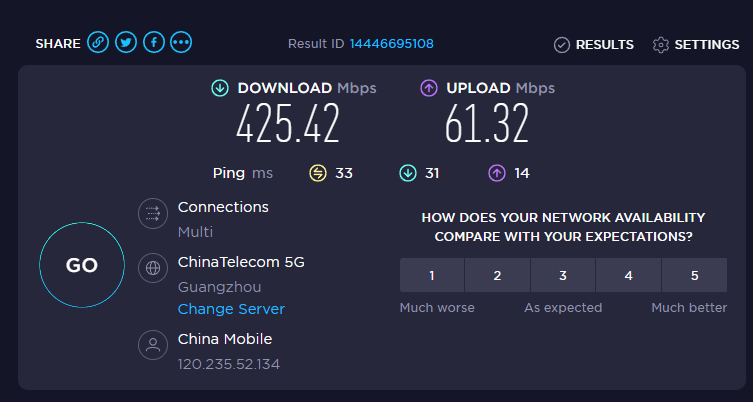
Task: Open the RESULTS history page
Action: [x=594, y=45]
